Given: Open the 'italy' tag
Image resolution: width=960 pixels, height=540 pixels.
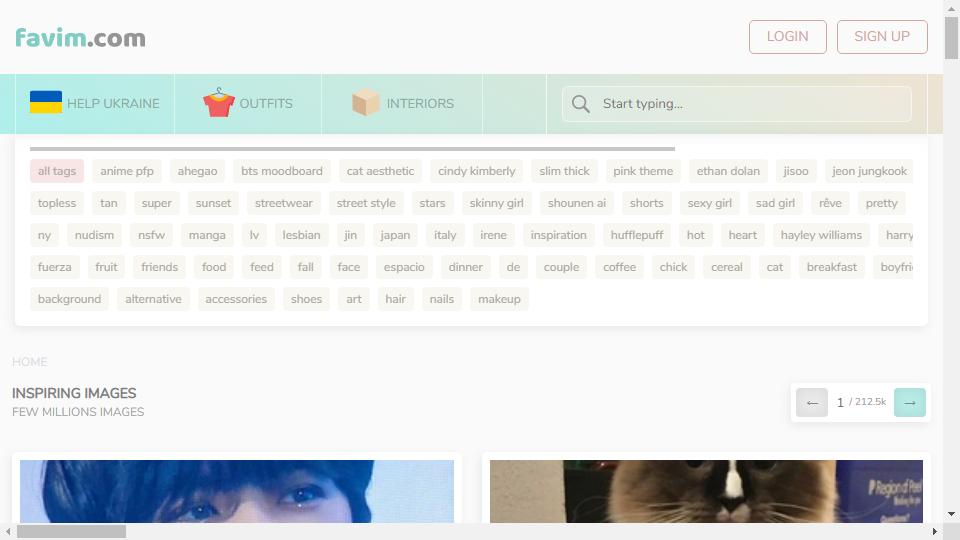Looking at the screenshot, I should [445, 234].
